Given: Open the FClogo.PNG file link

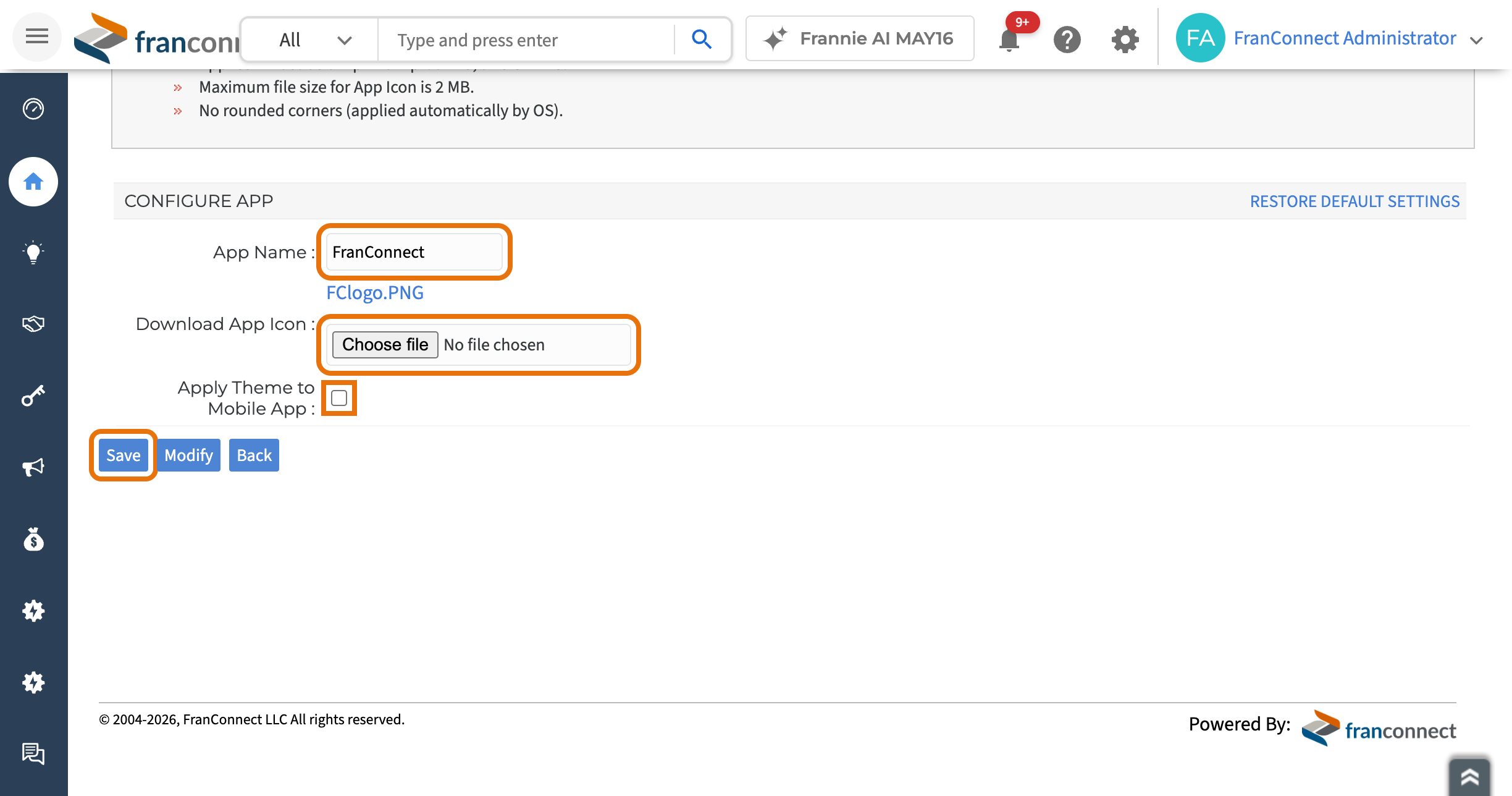Looking at the screenshot, I should (x=375, y=292).
